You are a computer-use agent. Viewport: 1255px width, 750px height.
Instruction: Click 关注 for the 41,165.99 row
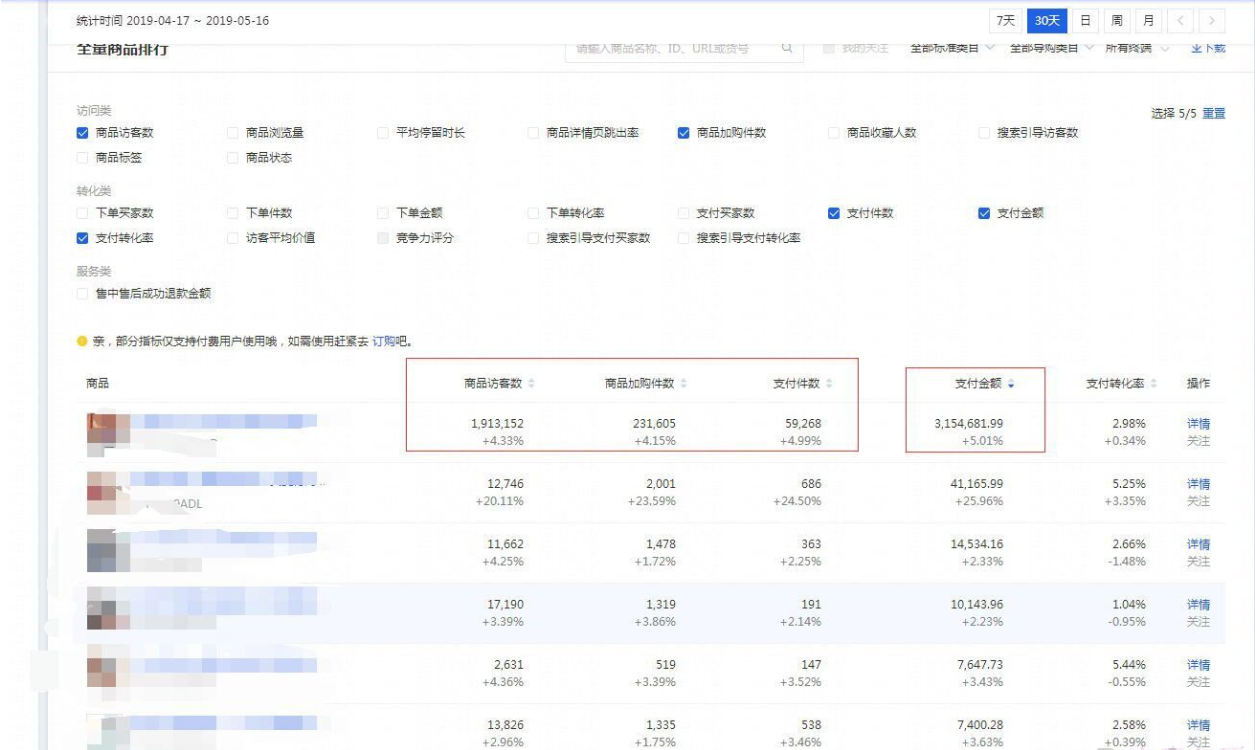pos(1198,501)
